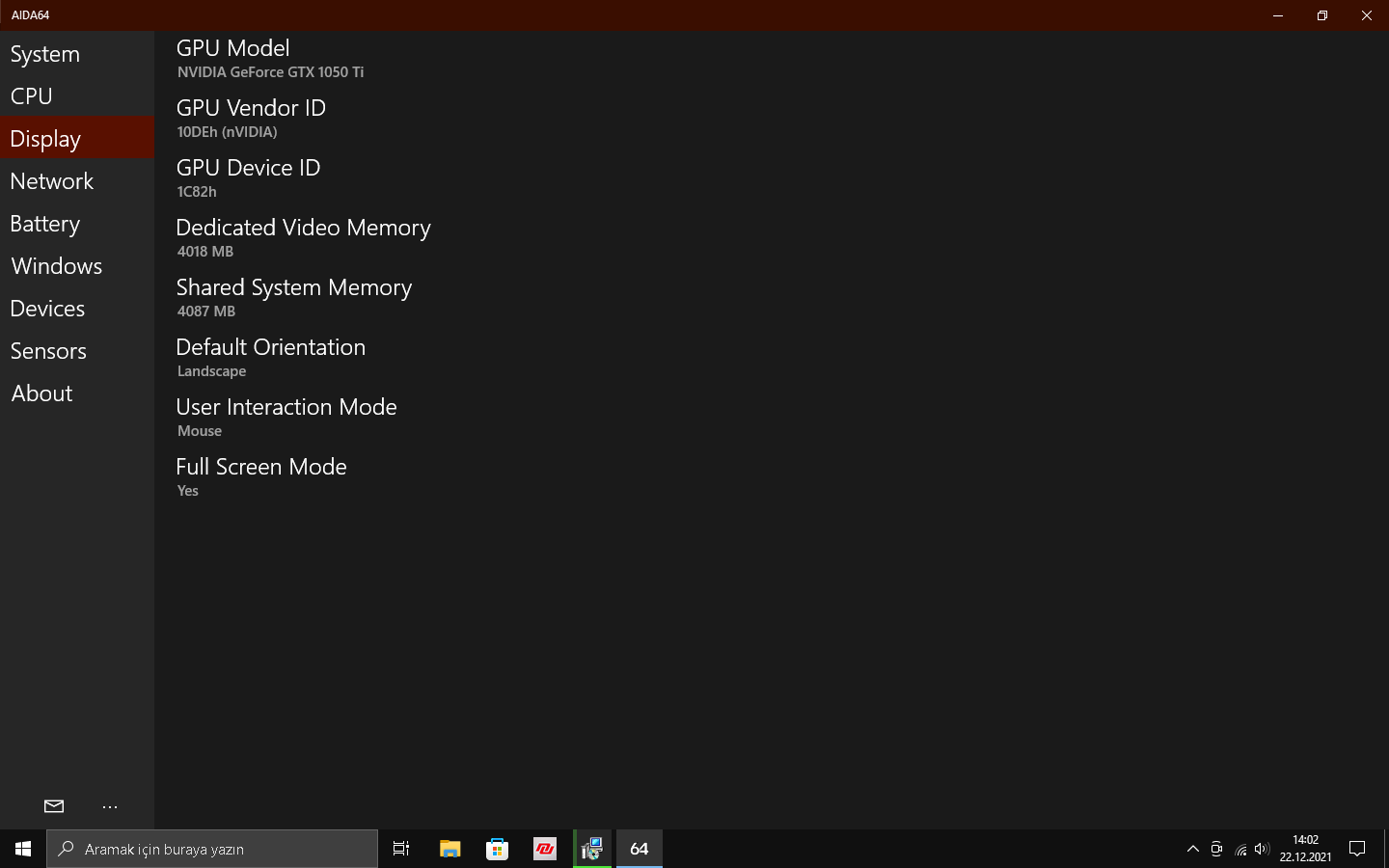Viewport: 1389px width, 868px height.
Task: Click the taskbar search box
Action: [x=212, y=849]
